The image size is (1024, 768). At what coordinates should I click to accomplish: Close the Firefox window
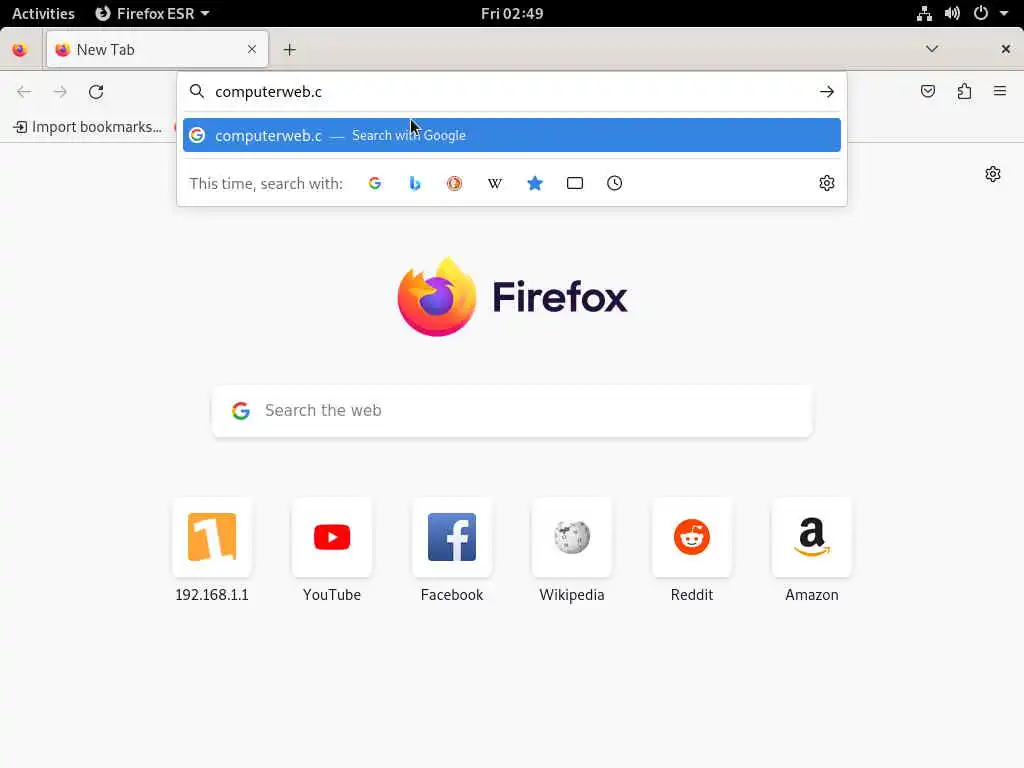[x=1006, y=49]
